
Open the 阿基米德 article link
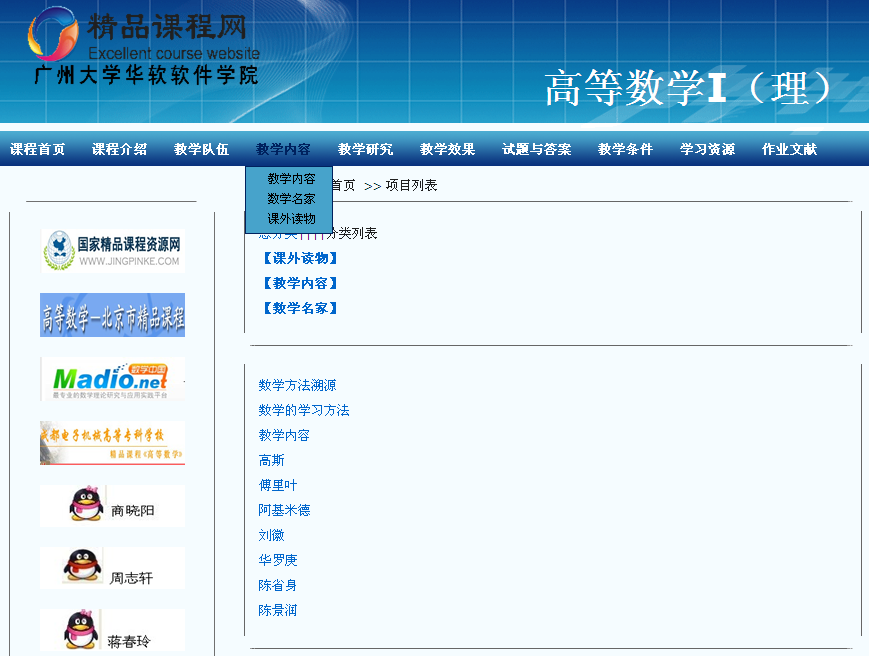point(284,510)
